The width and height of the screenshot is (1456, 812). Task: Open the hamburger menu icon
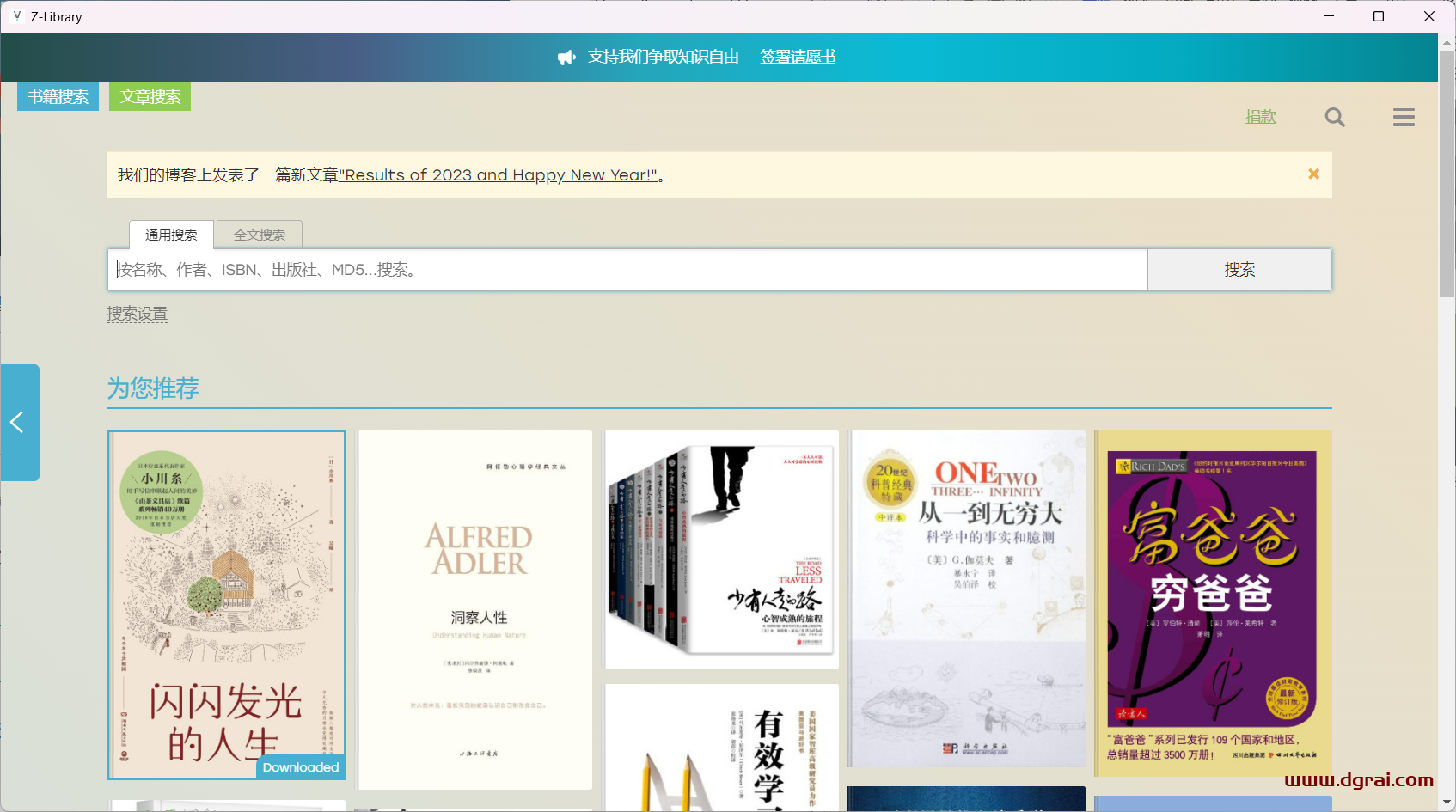(x=1404, y=118)
